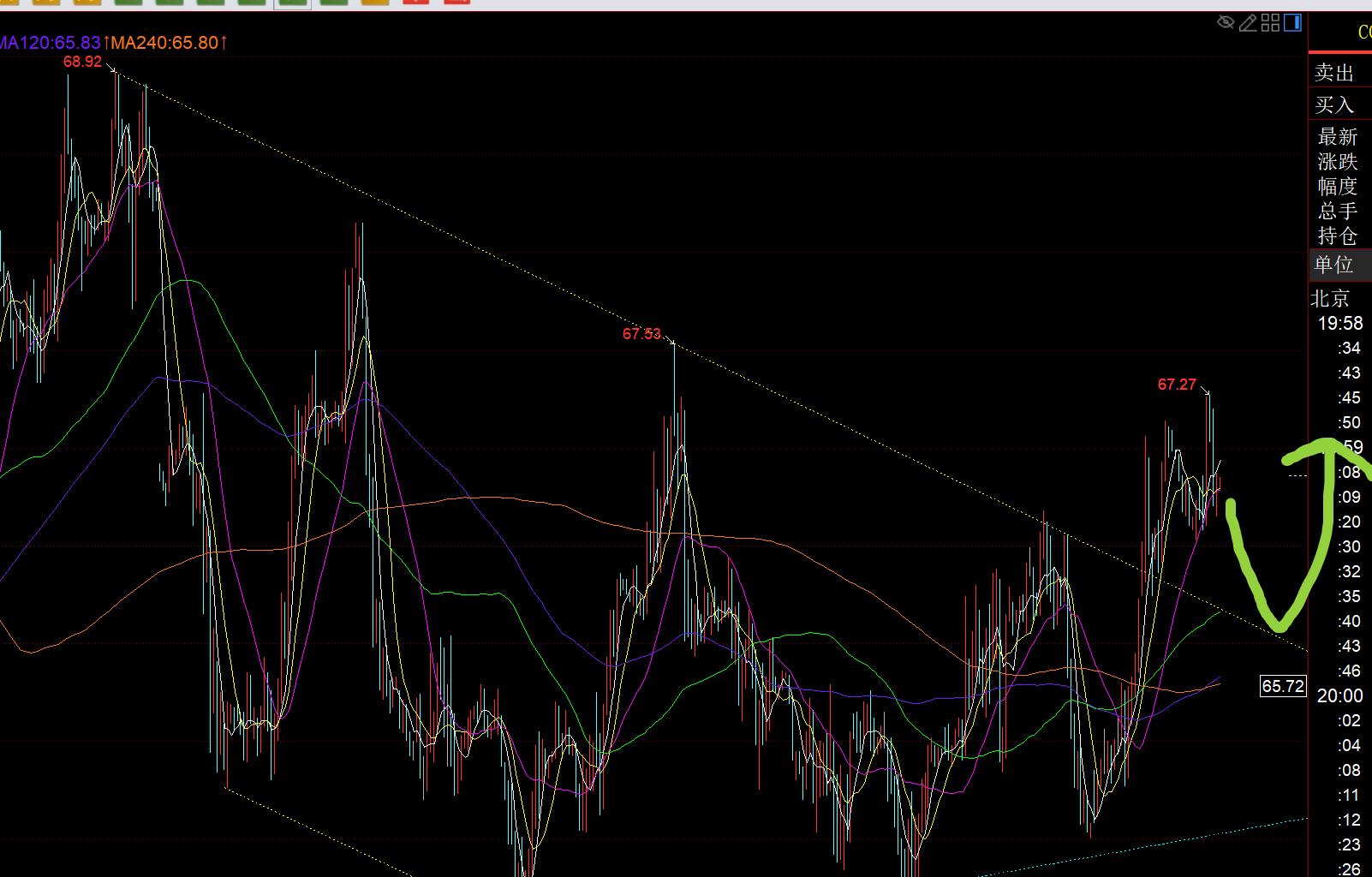Screen dimensions: 1372x877
Task: Select the 最新 latest price field
Action: tap(1337, 137)
